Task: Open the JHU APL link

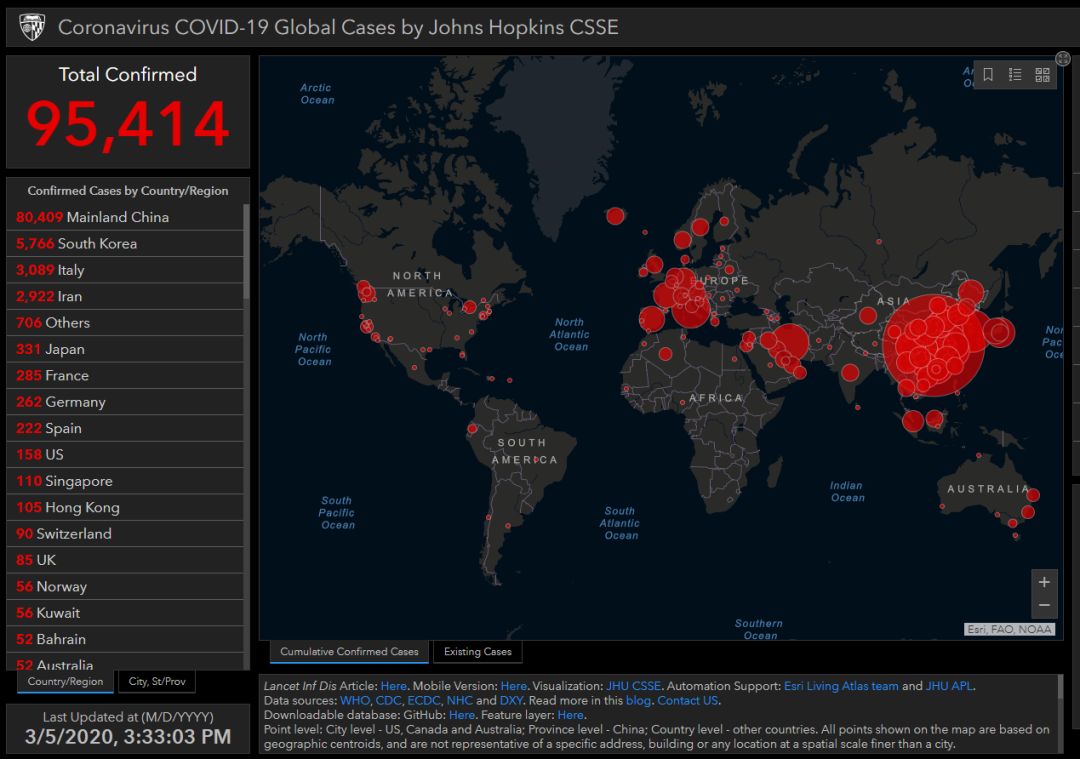Action: point(949,686)
